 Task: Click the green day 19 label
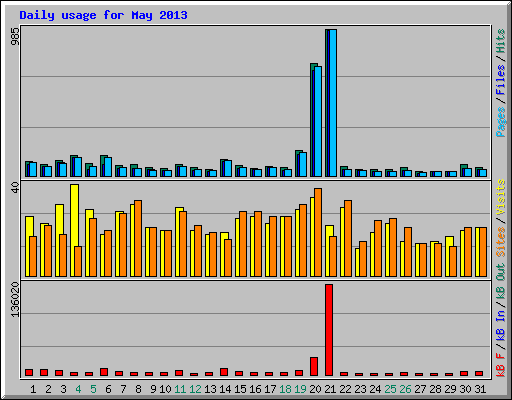tap(300, 389)
